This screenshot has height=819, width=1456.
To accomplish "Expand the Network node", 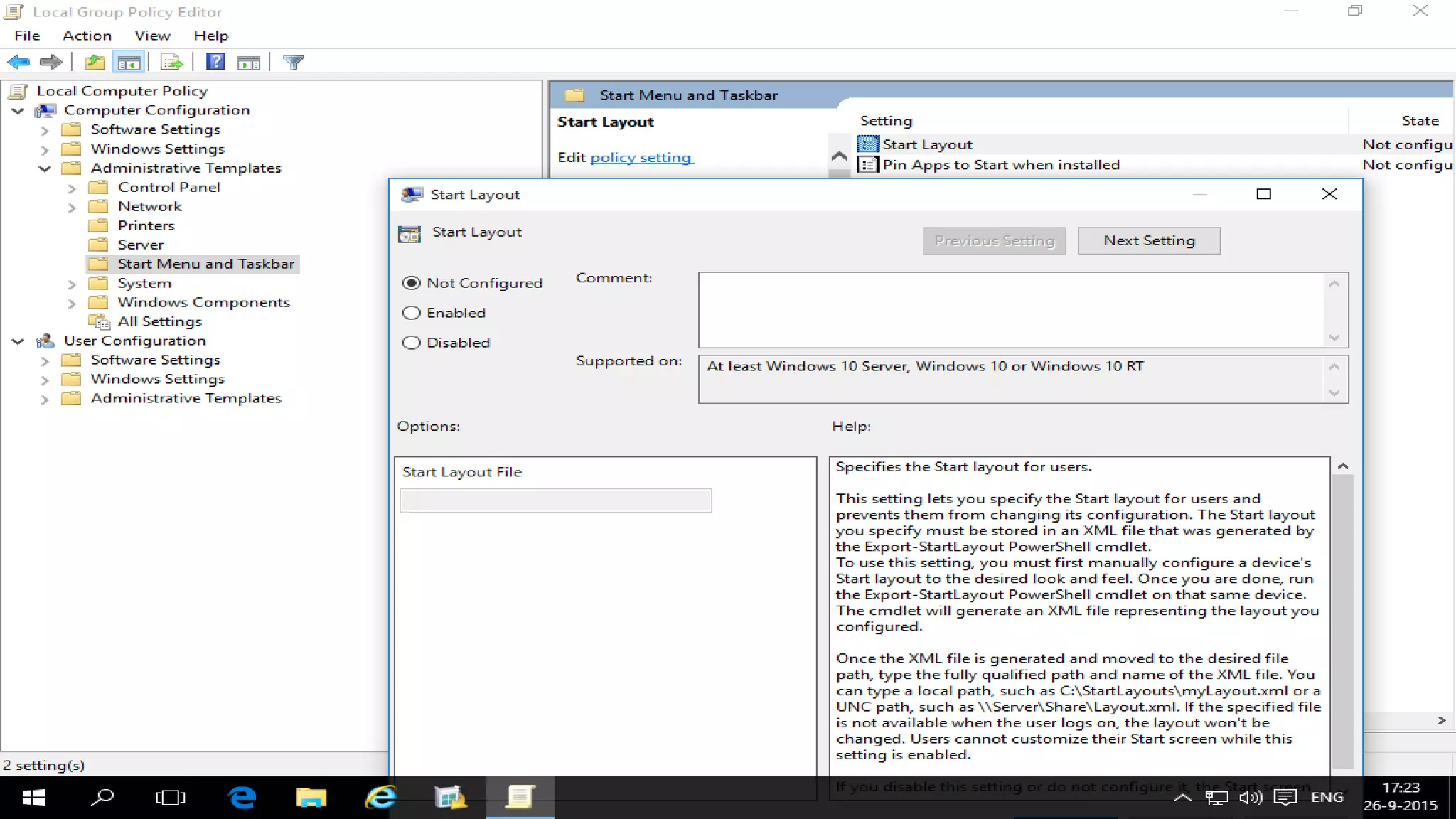I will click(71, 207).
